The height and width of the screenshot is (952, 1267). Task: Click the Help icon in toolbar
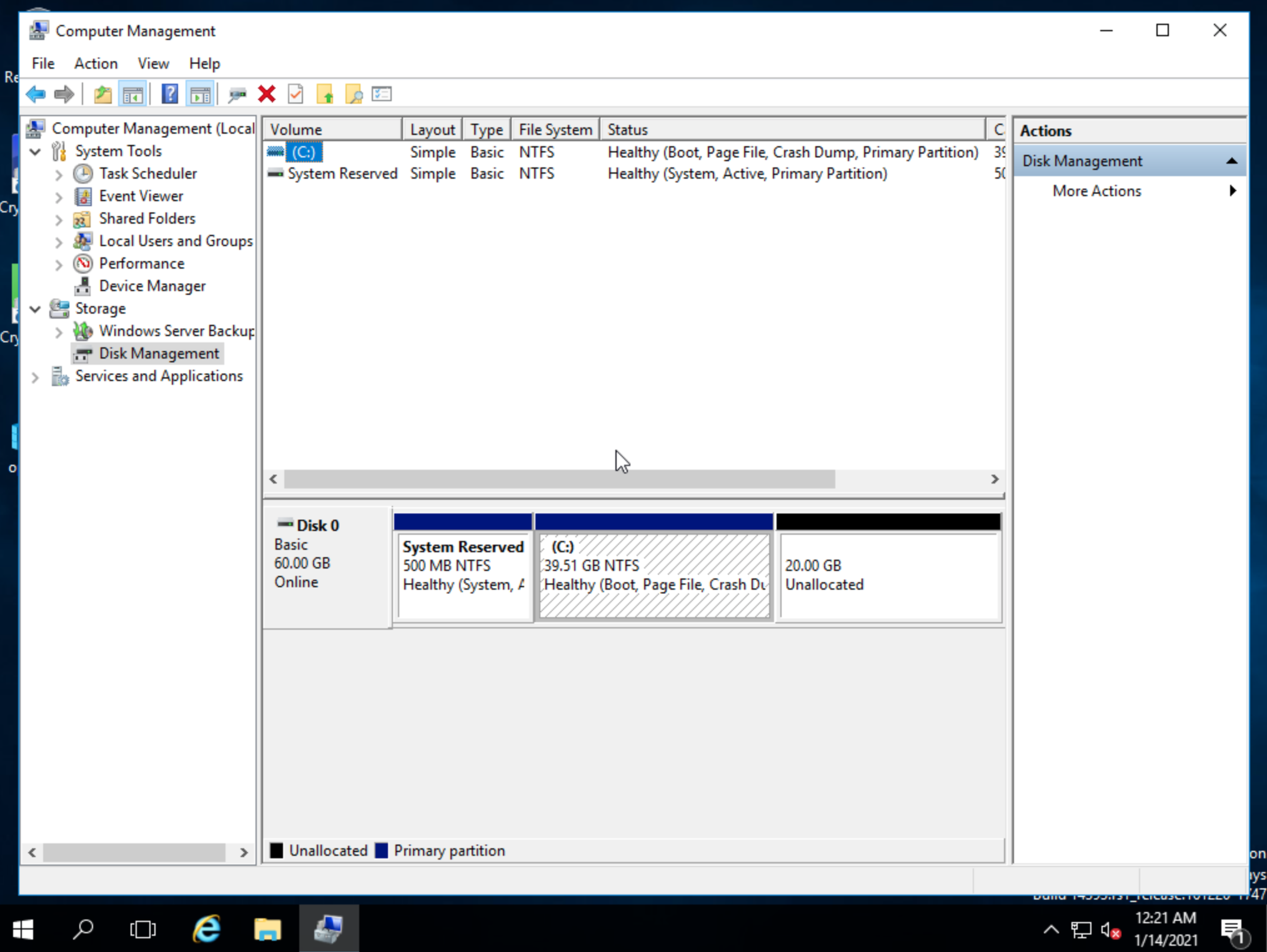[170, 93]
